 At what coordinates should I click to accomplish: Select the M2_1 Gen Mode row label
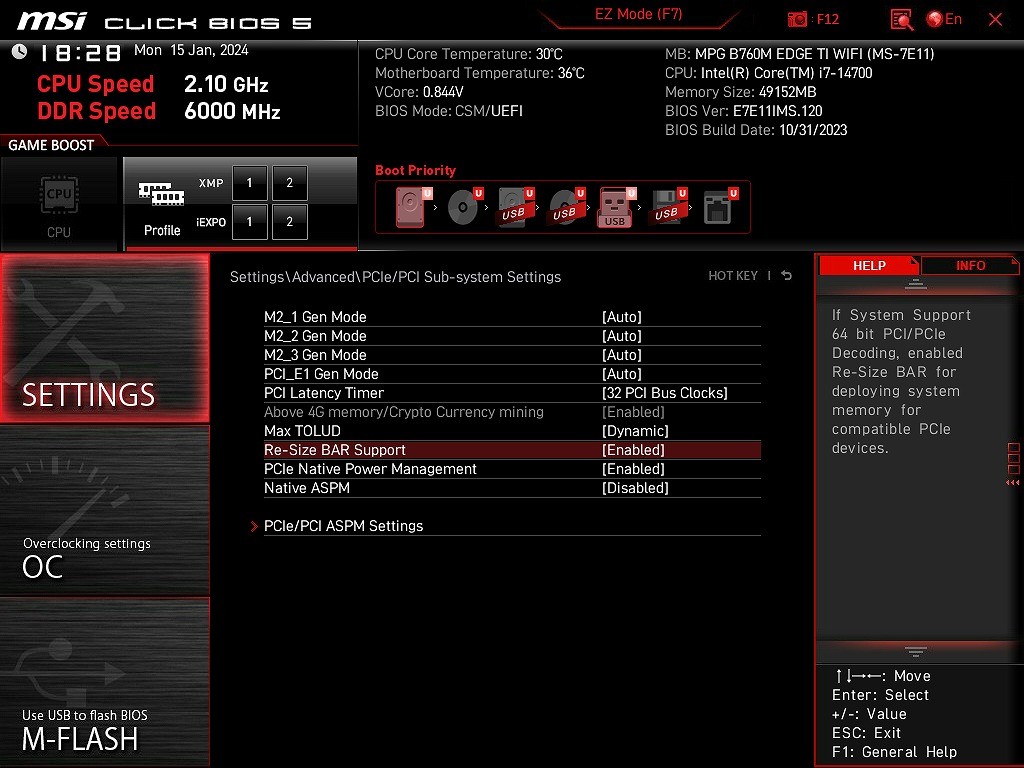tap(315, 317)
